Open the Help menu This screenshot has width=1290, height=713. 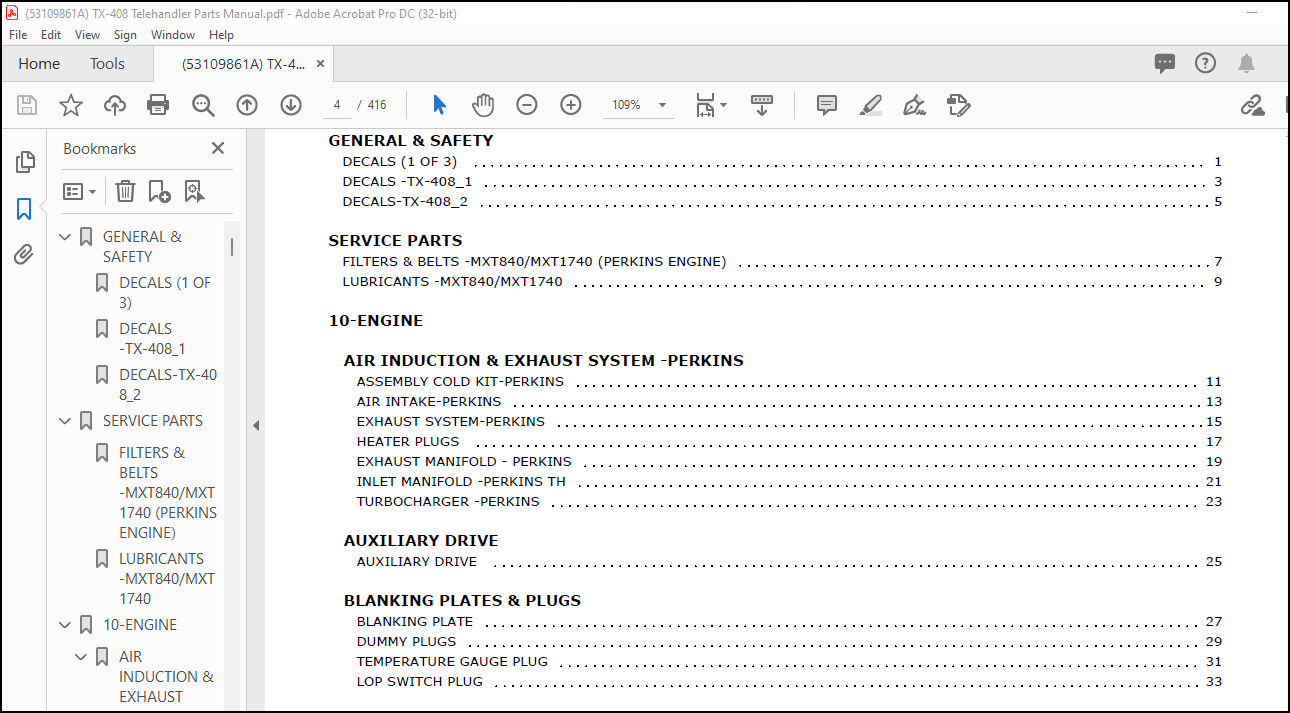pos(221,34)
